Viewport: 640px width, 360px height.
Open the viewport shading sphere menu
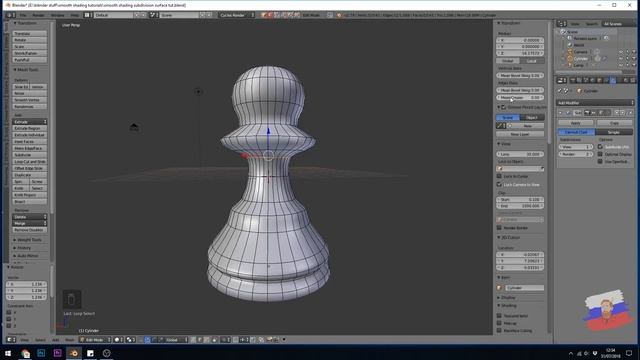pos(118,340)
